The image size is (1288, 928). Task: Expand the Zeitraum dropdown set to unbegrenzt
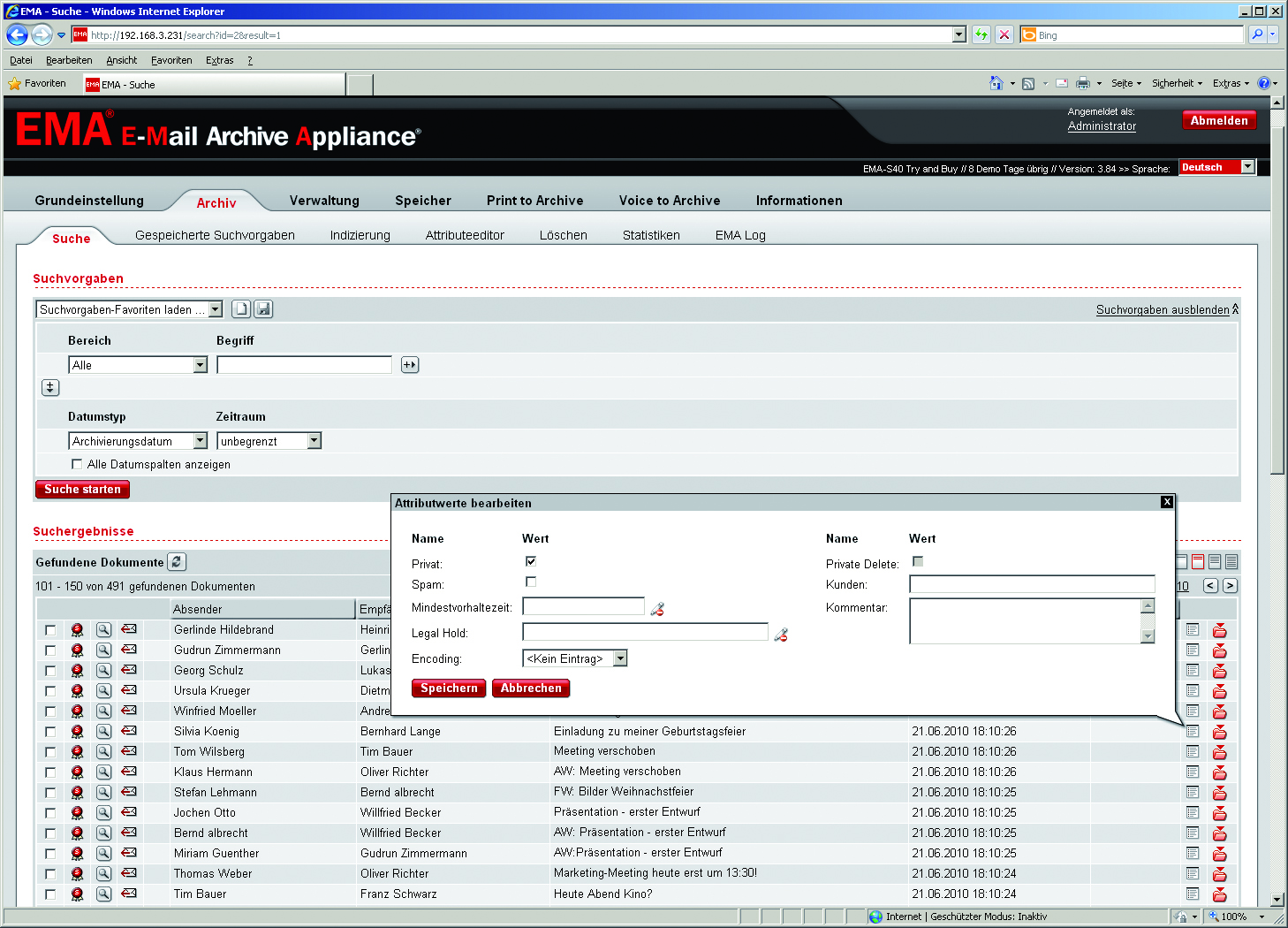(314, 441)
